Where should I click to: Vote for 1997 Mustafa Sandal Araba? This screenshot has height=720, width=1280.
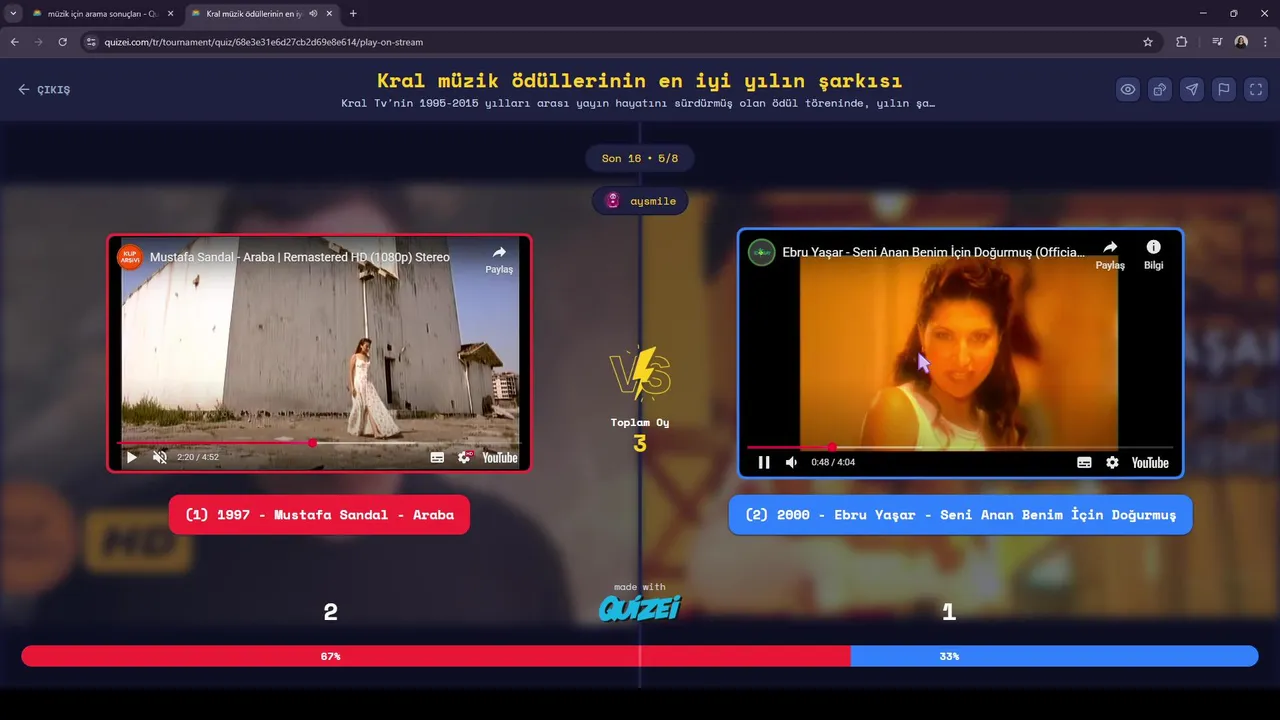click(x=319, y=515)
